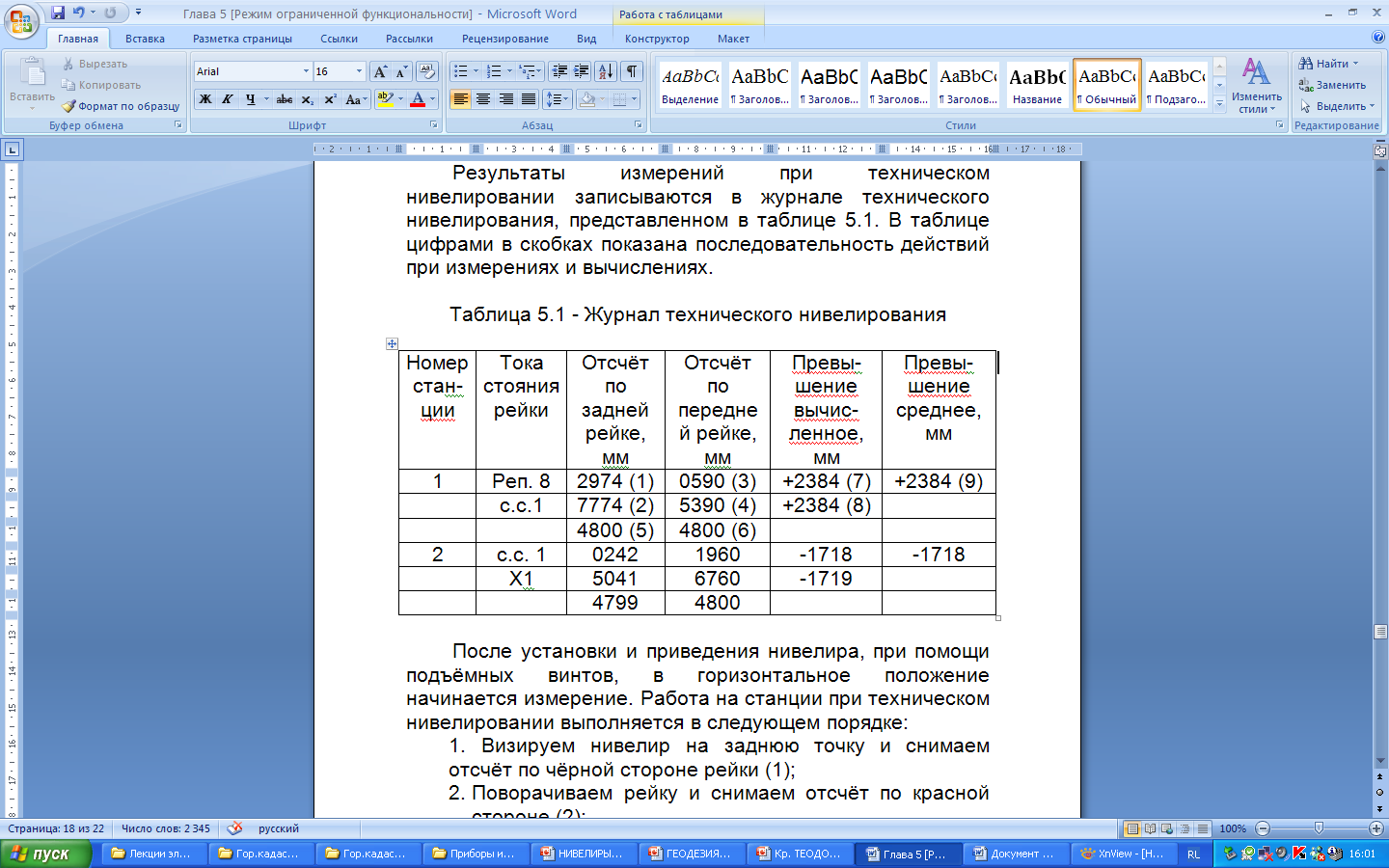Click the table move handle
This screenshot has height=868, width=1389.
(392, 343)
